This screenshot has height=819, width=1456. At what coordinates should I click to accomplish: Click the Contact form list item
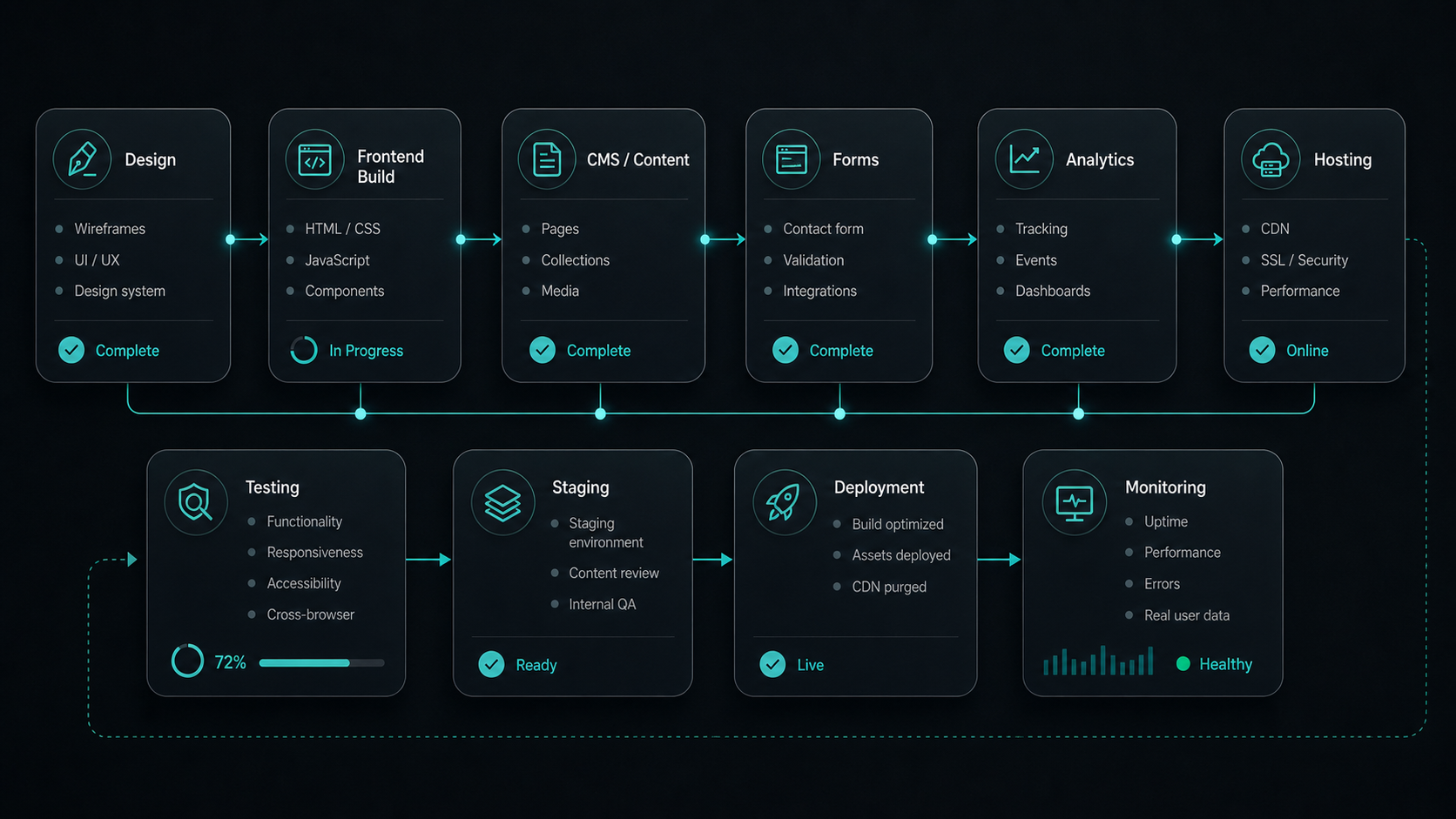tap(823, 229)
